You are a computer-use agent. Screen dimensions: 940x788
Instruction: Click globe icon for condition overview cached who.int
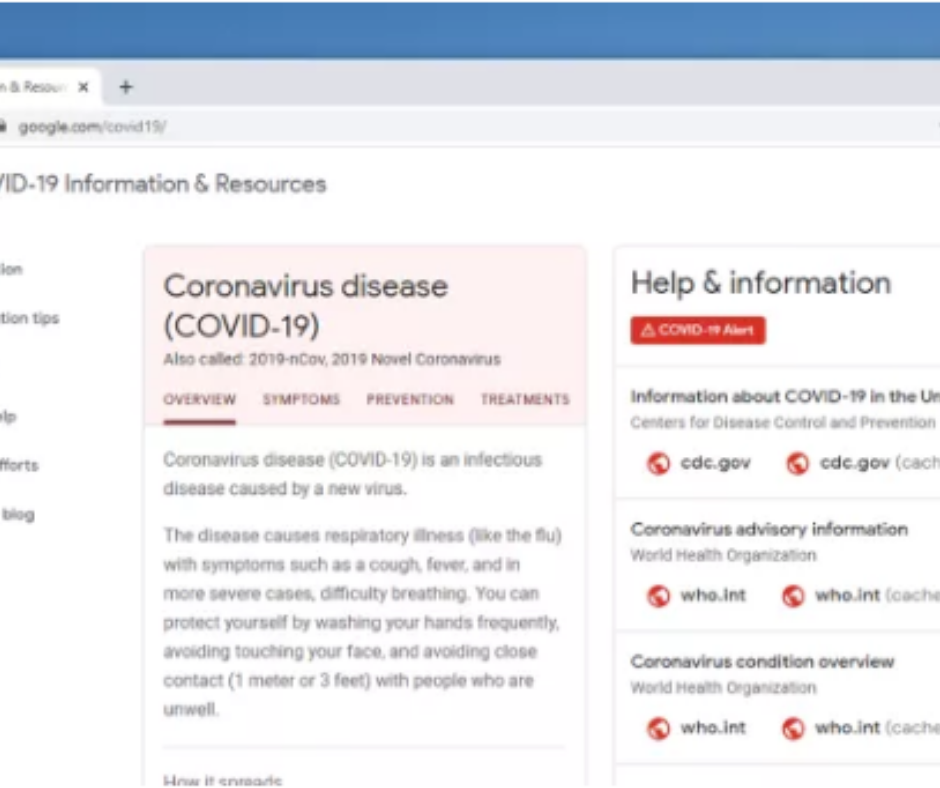[x=793, y=729]
